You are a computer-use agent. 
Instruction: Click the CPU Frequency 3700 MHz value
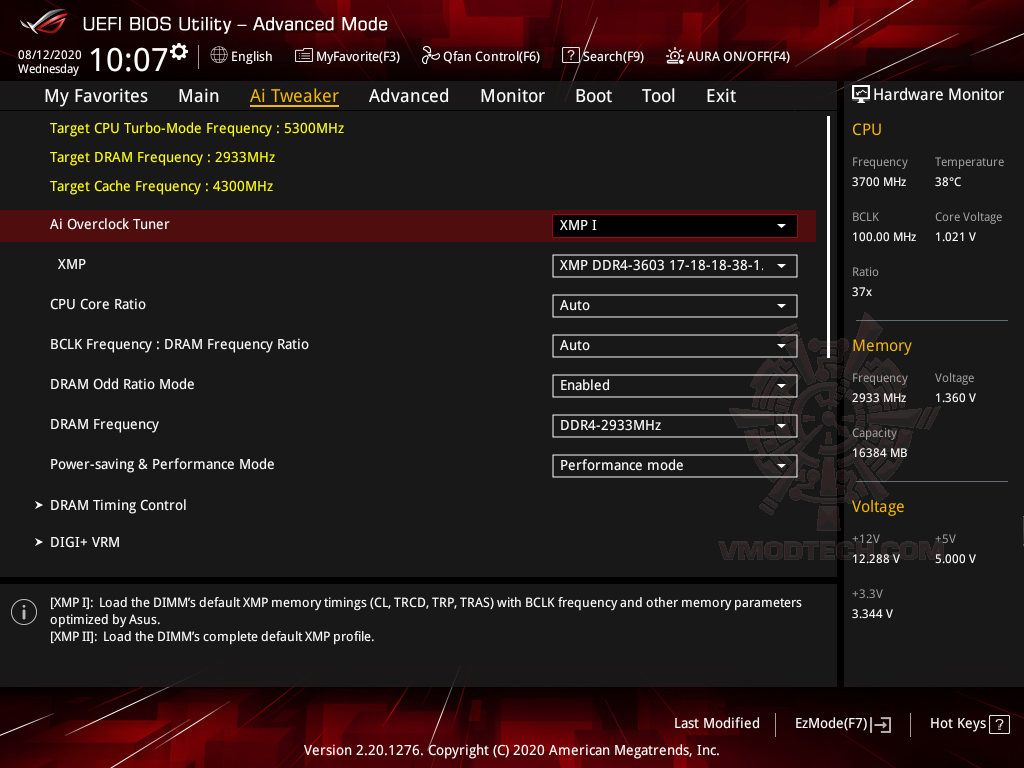(878, 182)
